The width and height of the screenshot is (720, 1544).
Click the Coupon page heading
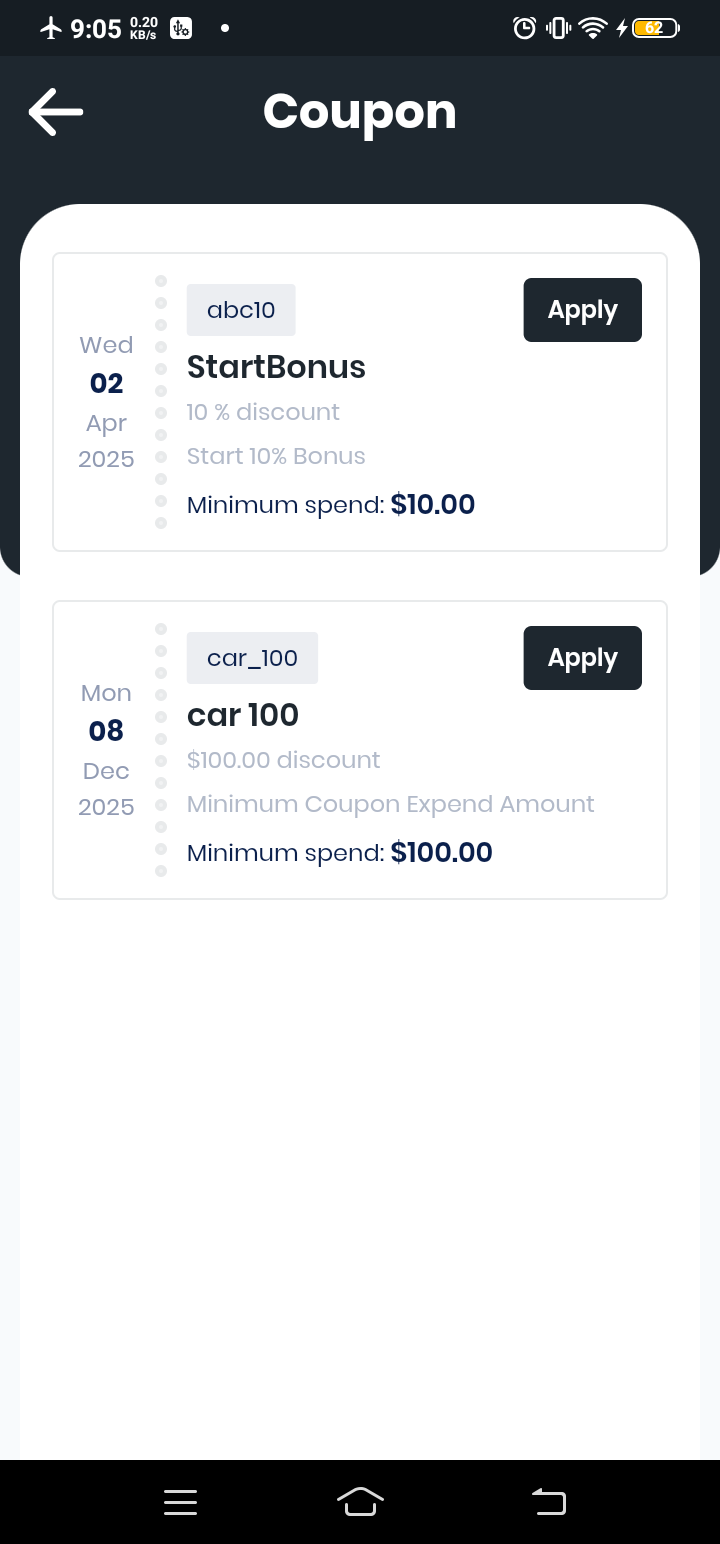360,112
